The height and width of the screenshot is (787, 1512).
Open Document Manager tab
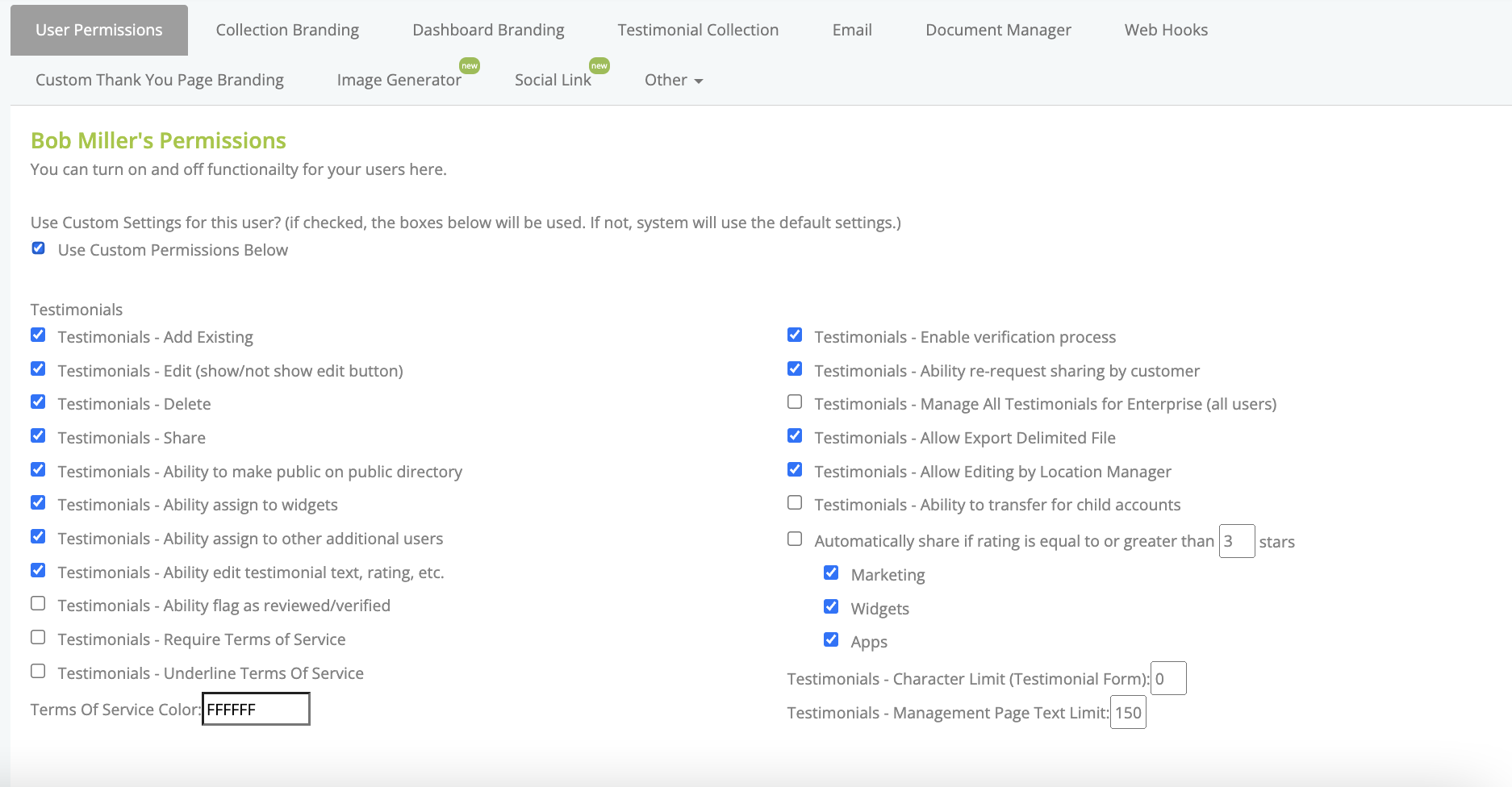(x=998, y=30)
